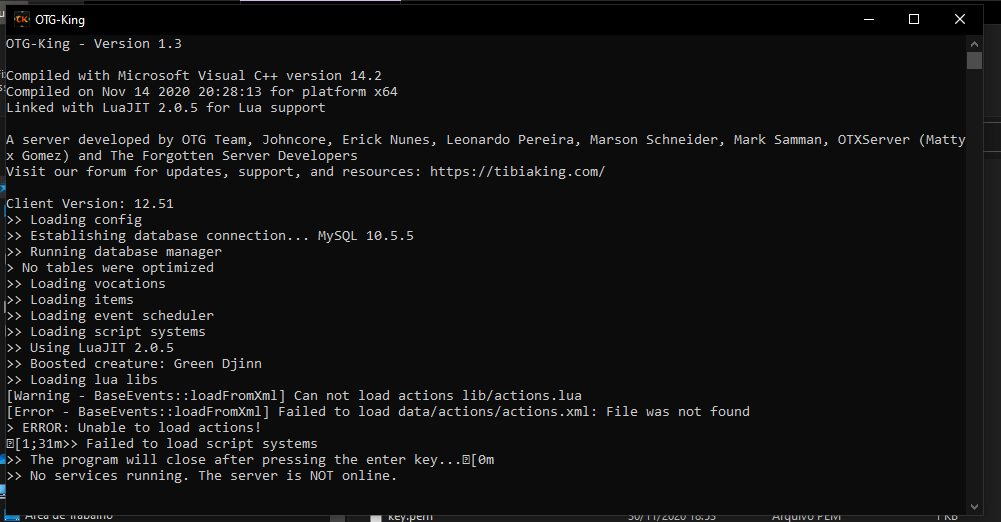1001x522 pixels.
Task: Click the empty scrollbar track below thumb
Action: (x=974, y=284)
